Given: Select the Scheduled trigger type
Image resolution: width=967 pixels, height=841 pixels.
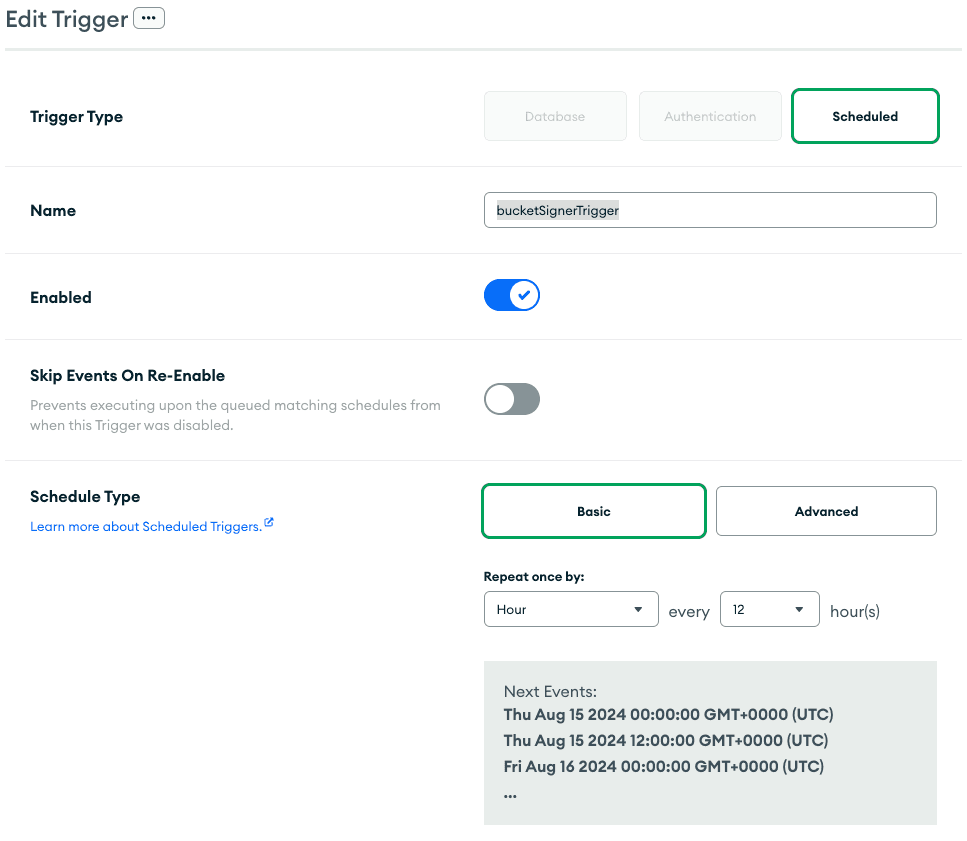Looking at the screenshot, I should coord(865,117).
